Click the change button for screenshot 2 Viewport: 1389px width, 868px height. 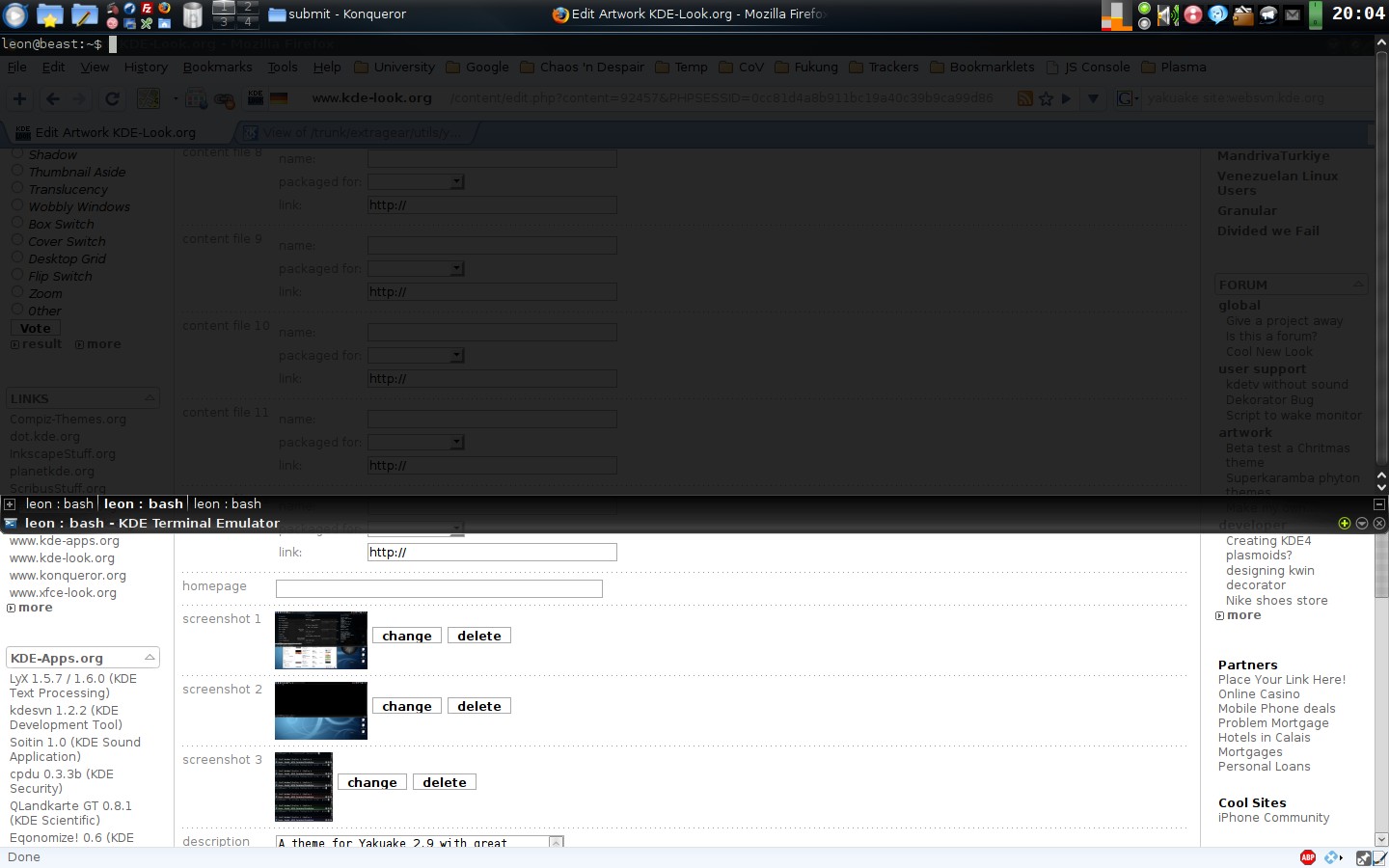pyautogui.click(x=407, y=706)
